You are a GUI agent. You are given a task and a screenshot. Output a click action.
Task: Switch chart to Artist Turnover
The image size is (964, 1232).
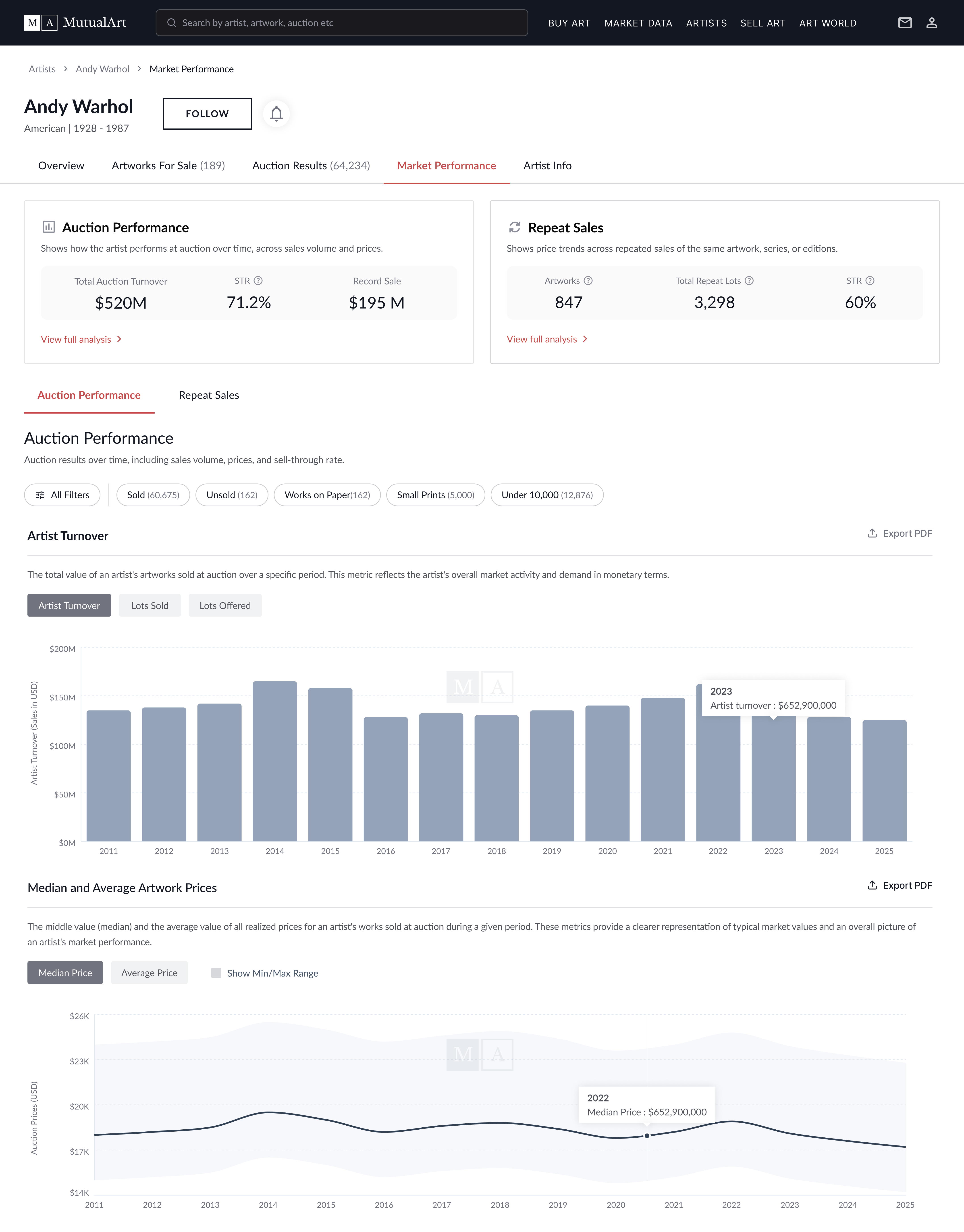coord(69,605)
